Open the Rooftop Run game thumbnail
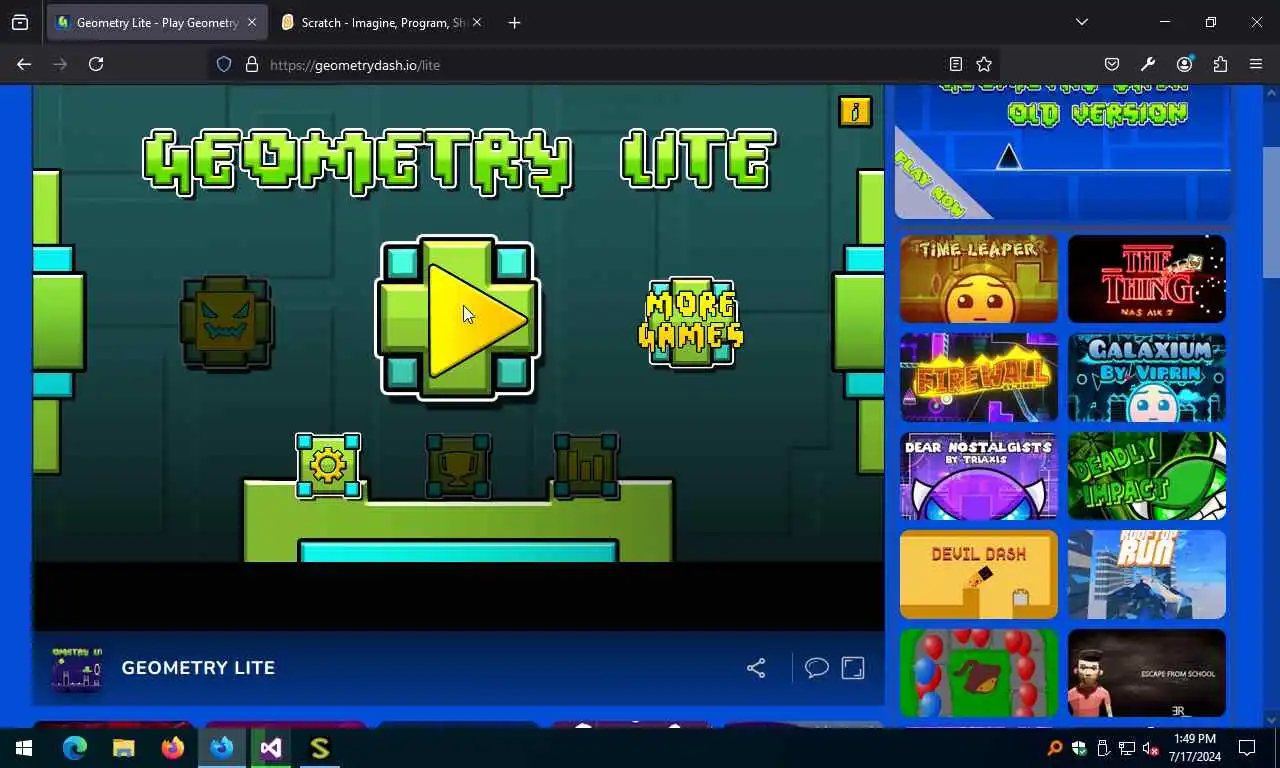The image size is (1280, 768). [1147, 574]
